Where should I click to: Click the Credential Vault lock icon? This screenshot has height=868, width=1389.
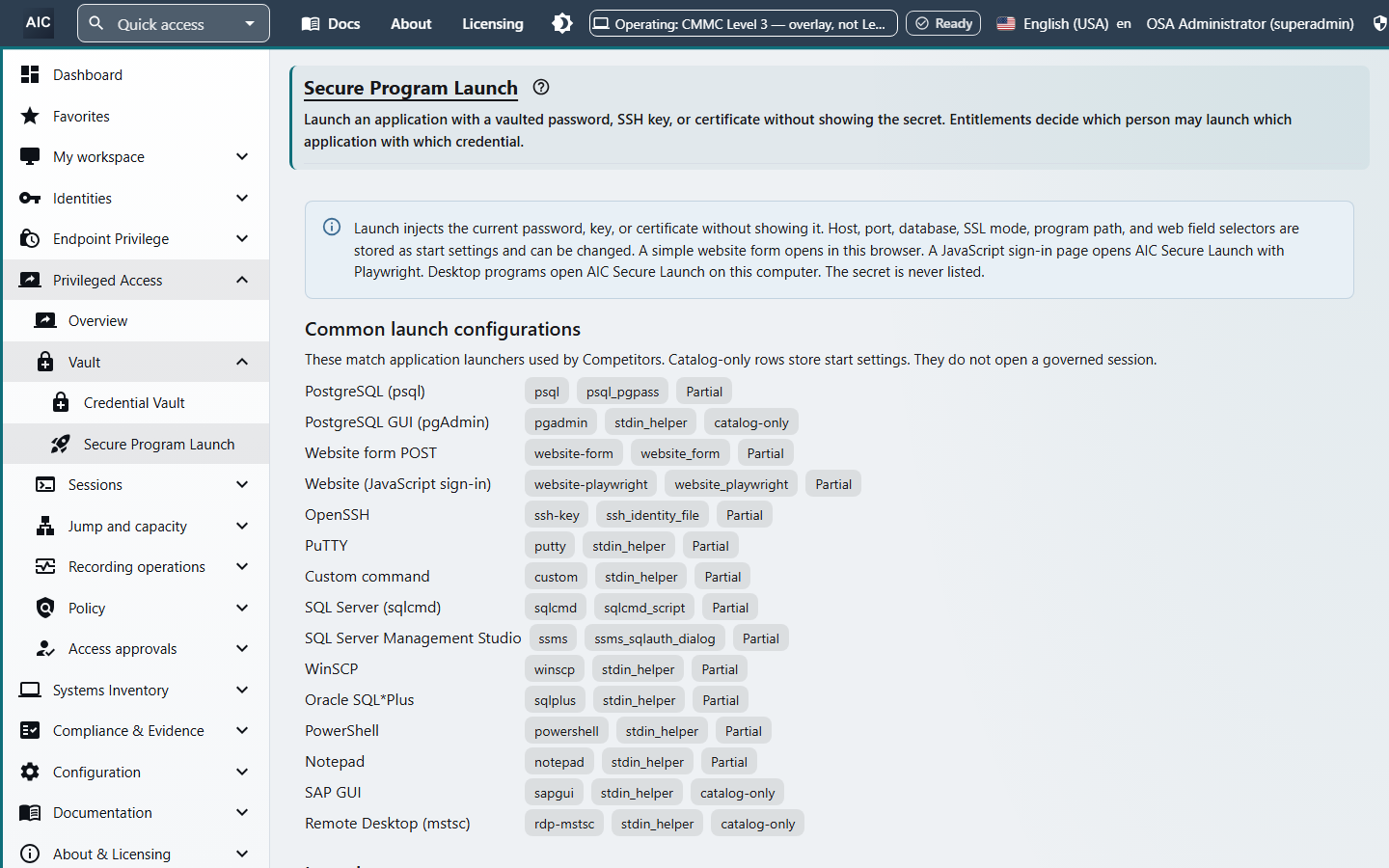[x=61, y=402]
